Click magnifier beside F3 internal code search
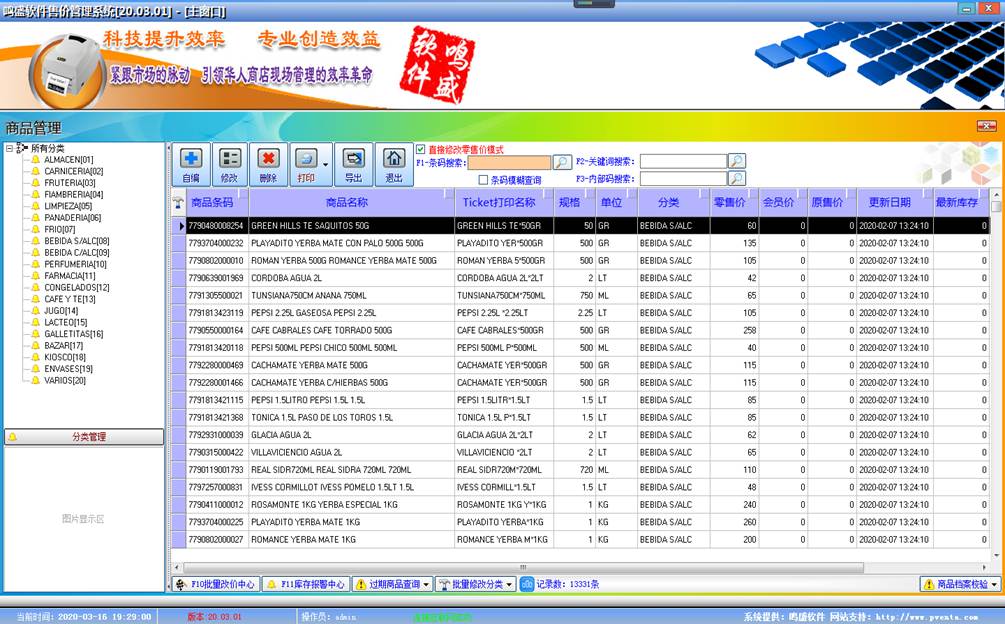Screen dimensions: 1005x624 (736, 179)
